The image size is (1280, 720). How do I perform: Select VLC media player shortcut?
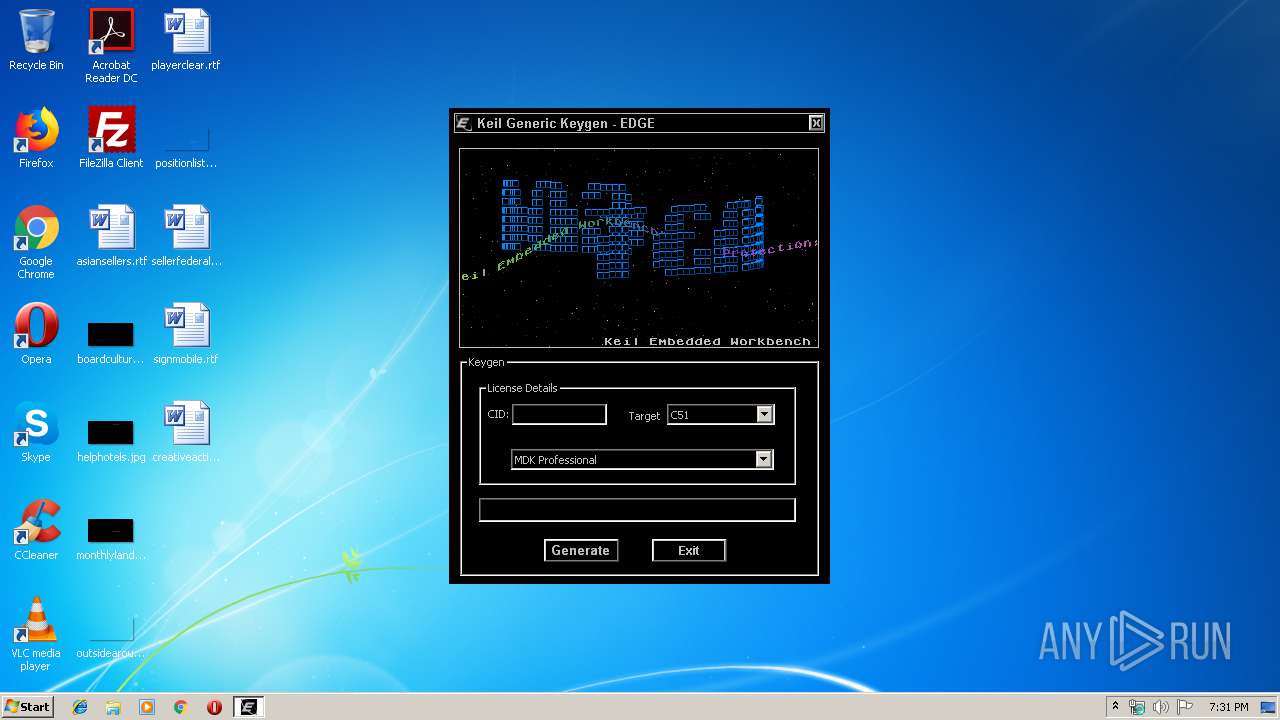click(x=36, y=634)
